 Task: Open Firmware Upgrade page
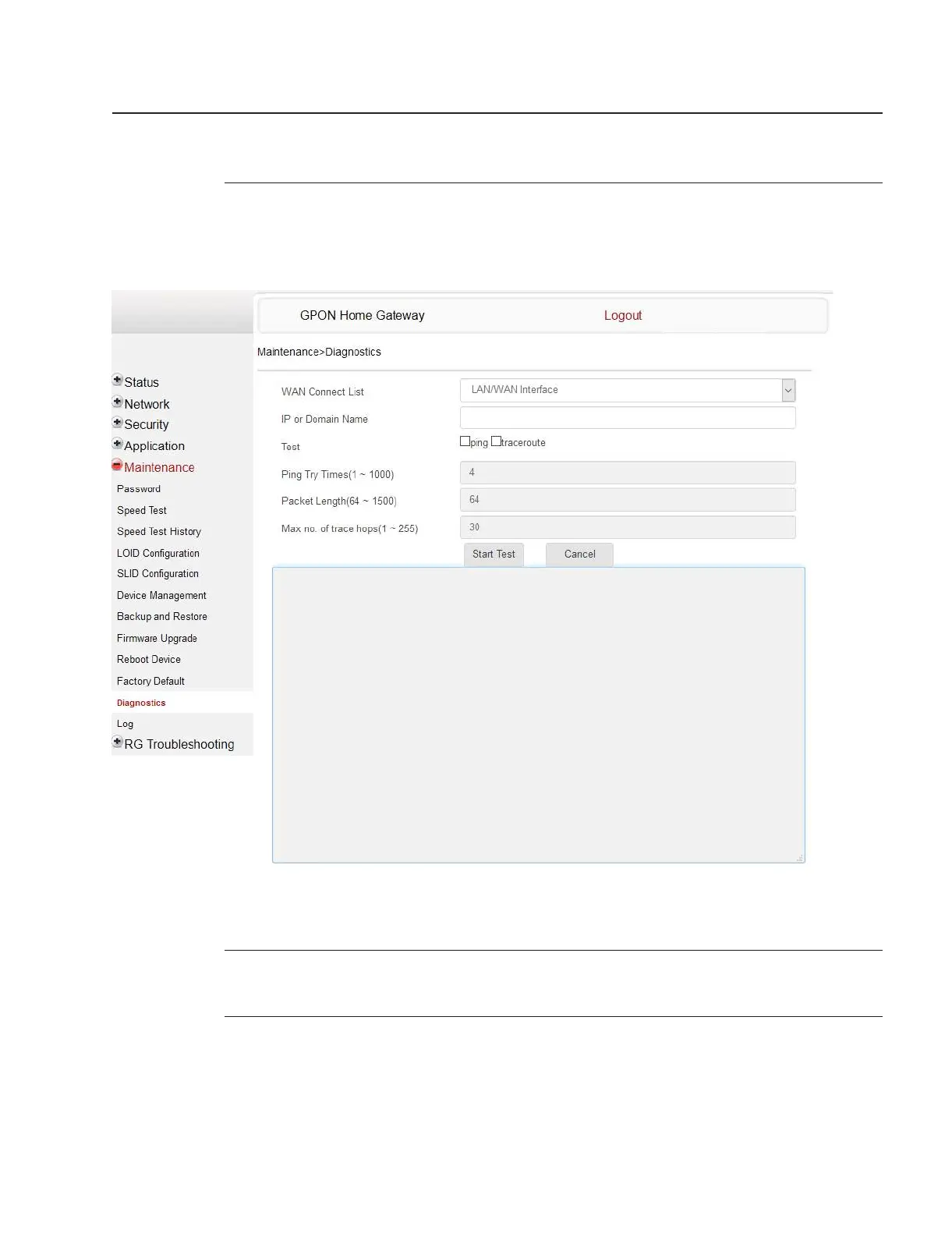click(x=157, y=639)
